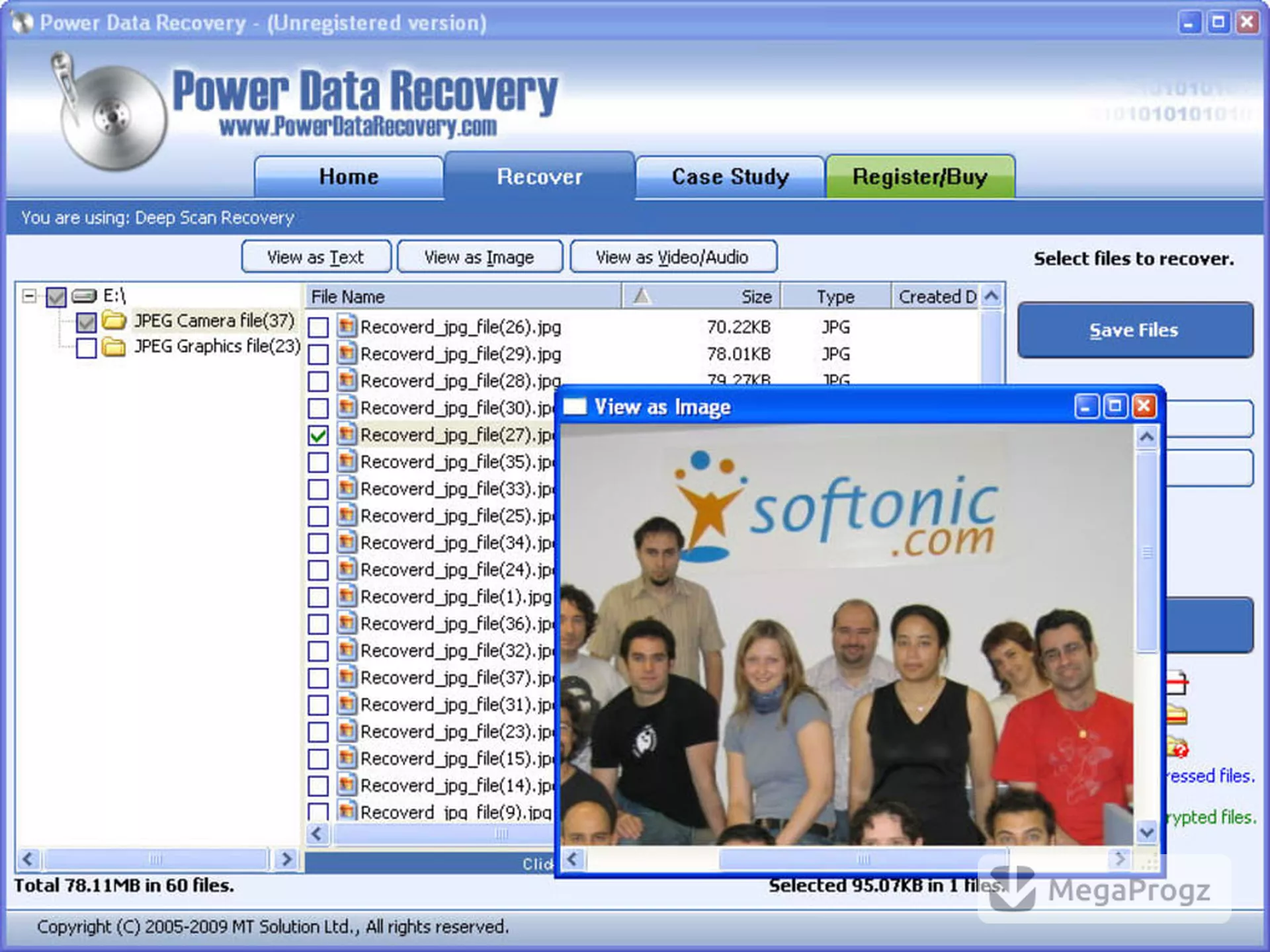Select JPEG Graphics file(23) tree item
The width and height of the screenshot is (1270, 952).
coord(218,346)
